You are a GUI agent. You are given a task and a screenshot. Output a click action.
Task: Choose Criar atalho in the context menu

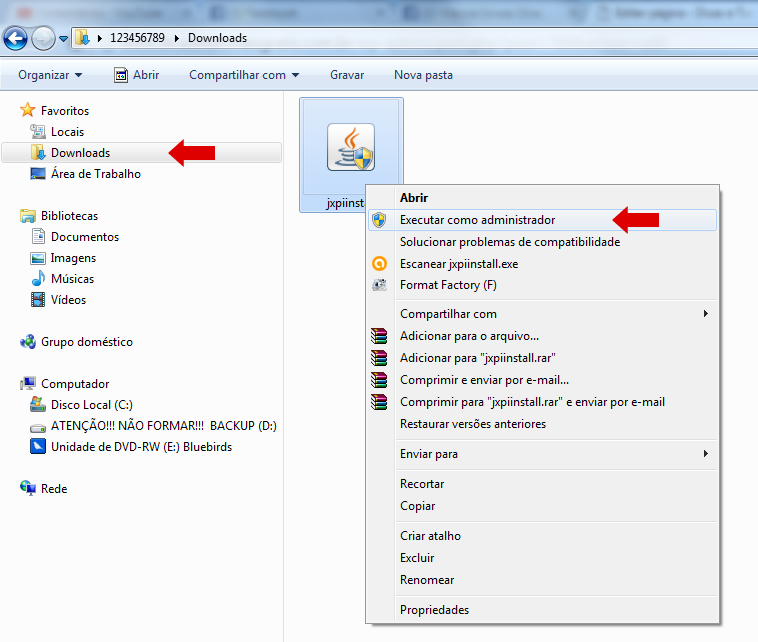click(430, 536)
